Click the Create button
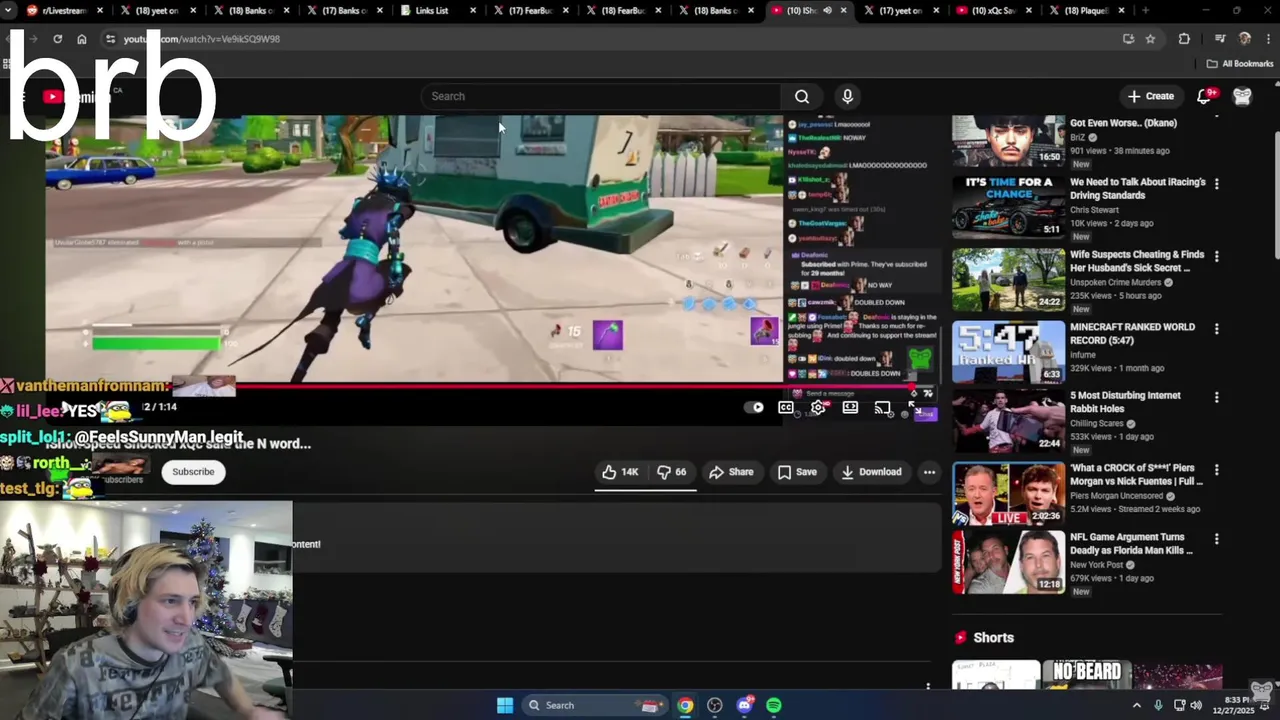The height and width of the screenshot is (720, 1280). (x=1151, y=96)
